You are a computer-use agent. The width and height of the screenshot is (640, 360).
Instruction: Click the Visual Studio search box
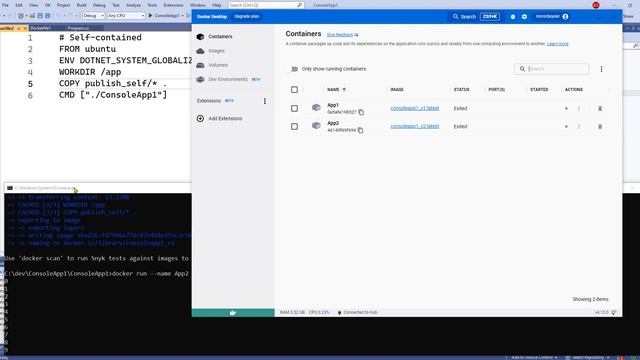pos(266,5)
